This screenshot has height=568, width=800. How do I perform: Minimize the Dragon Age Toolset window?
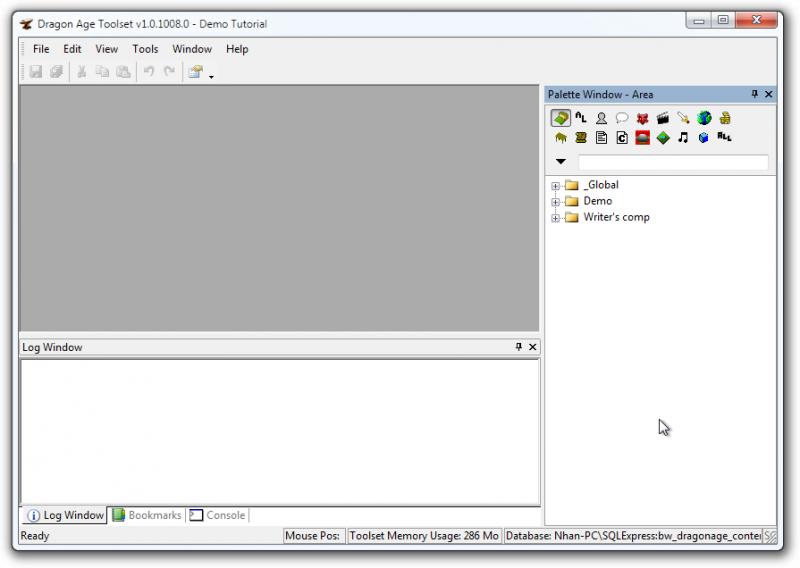[699, 20]
